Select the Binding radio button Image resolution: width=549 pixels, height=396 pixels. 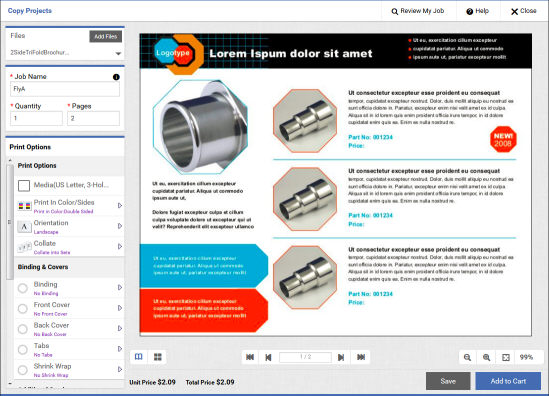pos(23,288)
